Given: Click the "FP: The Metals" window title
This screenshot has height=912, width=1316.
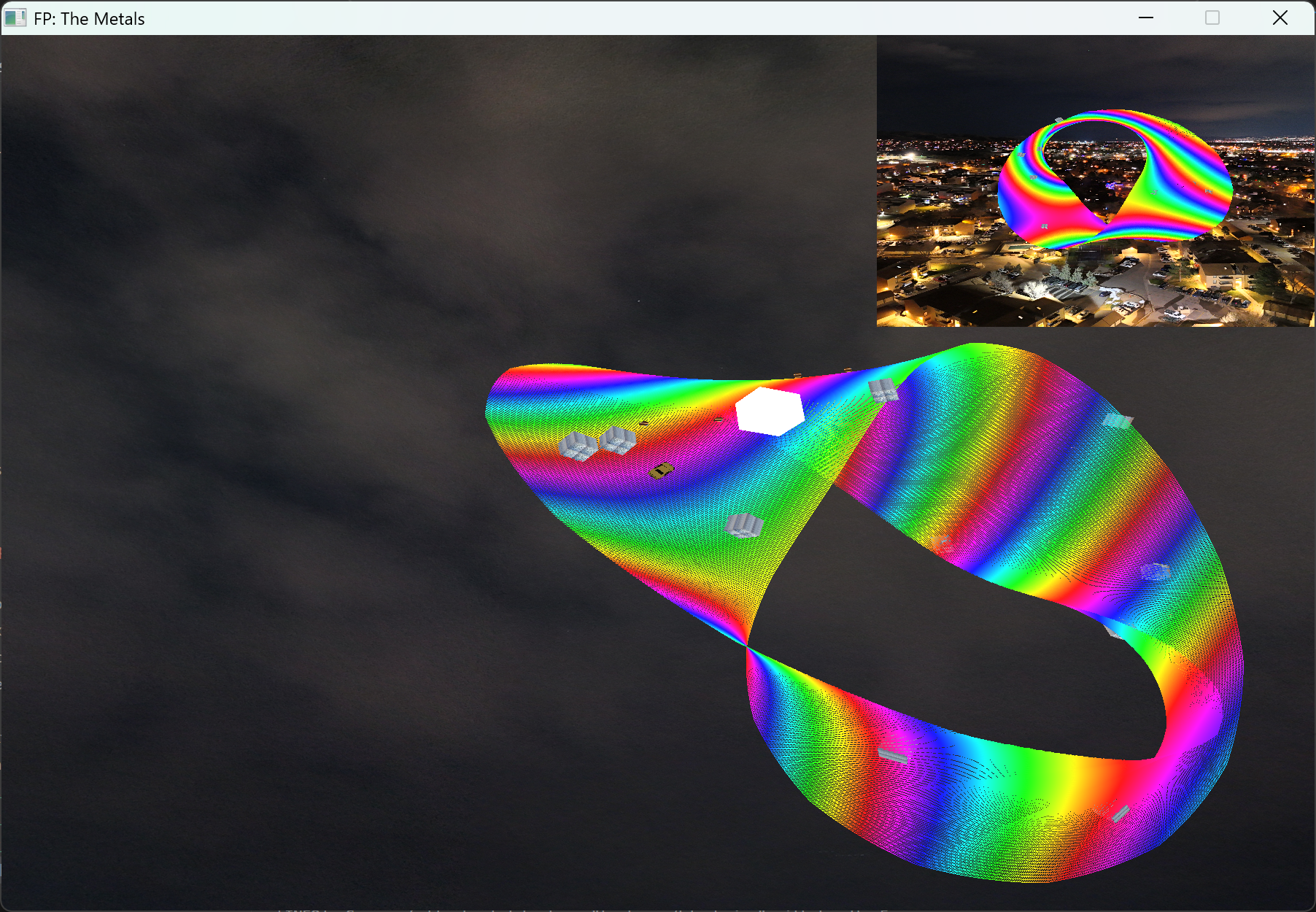Looking at the screenshot, I should click(x=89, y=18).
